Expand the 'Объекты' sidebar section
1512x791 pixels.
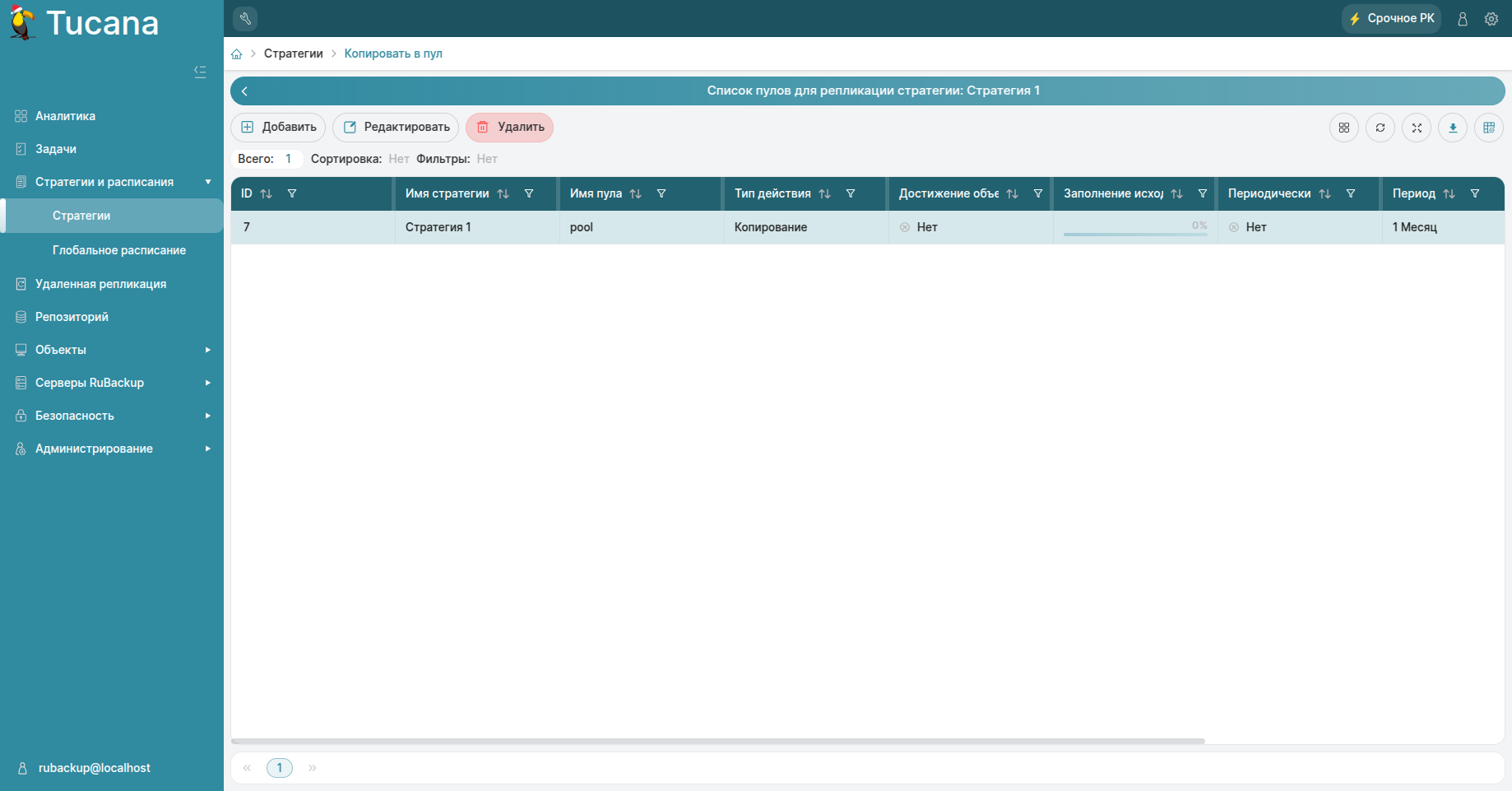pyautogui.click(x=60, y=349)
